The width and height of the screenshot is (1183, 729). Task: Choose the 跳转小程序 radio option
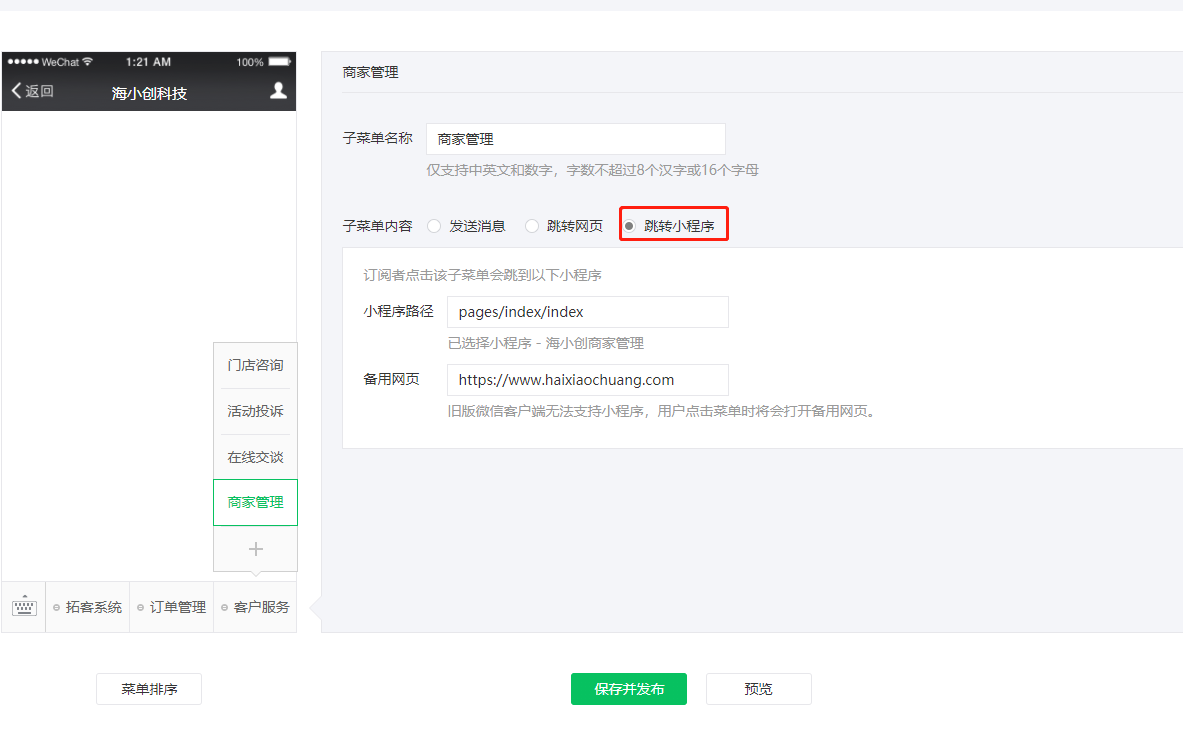click(629, 226)
